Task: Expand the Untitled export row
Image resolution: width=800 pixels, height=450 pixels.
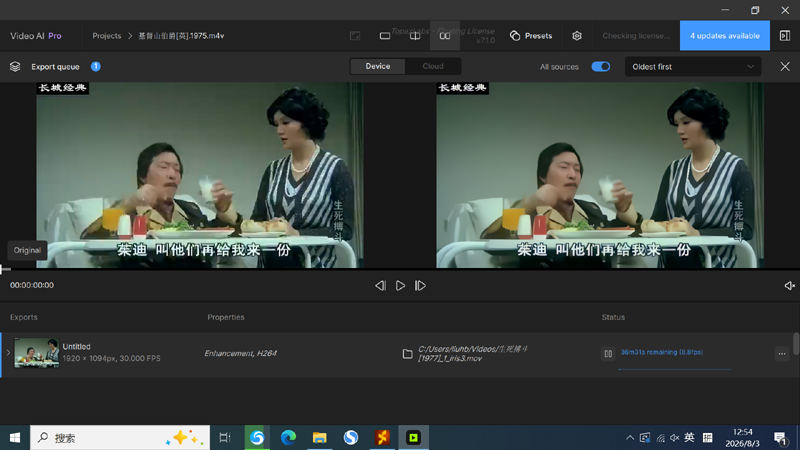Action: (8, 353)
